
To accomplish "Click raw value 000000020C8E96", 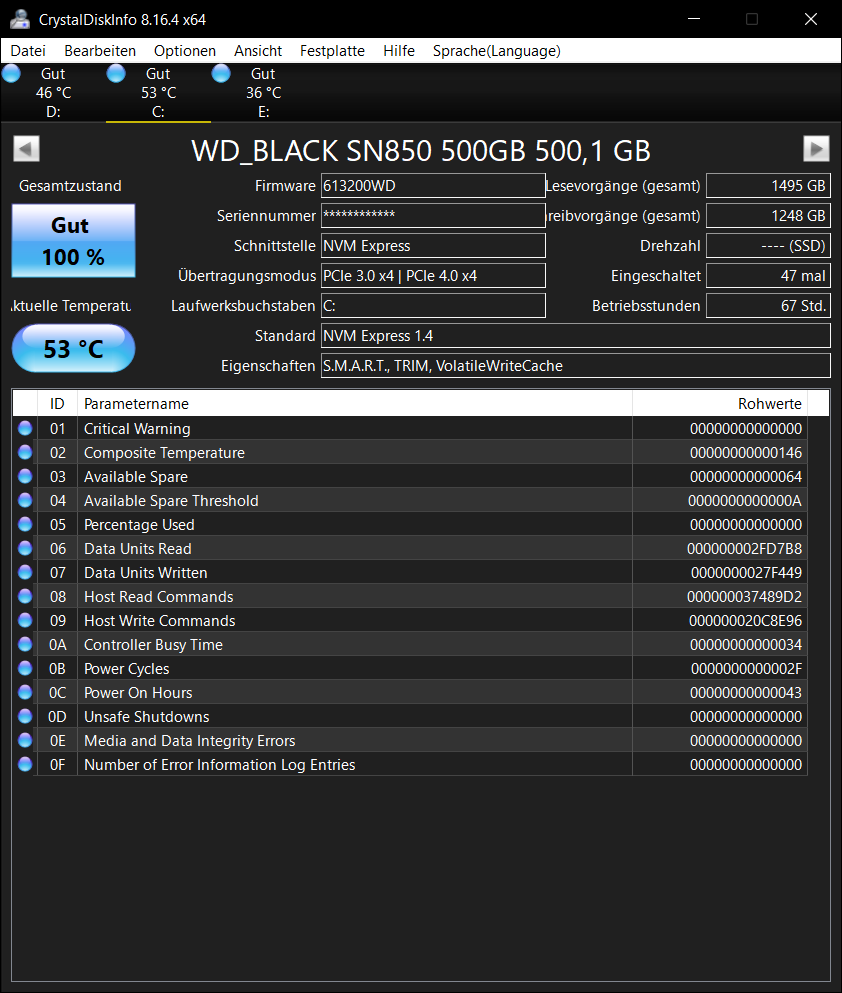I will point(745,621).
